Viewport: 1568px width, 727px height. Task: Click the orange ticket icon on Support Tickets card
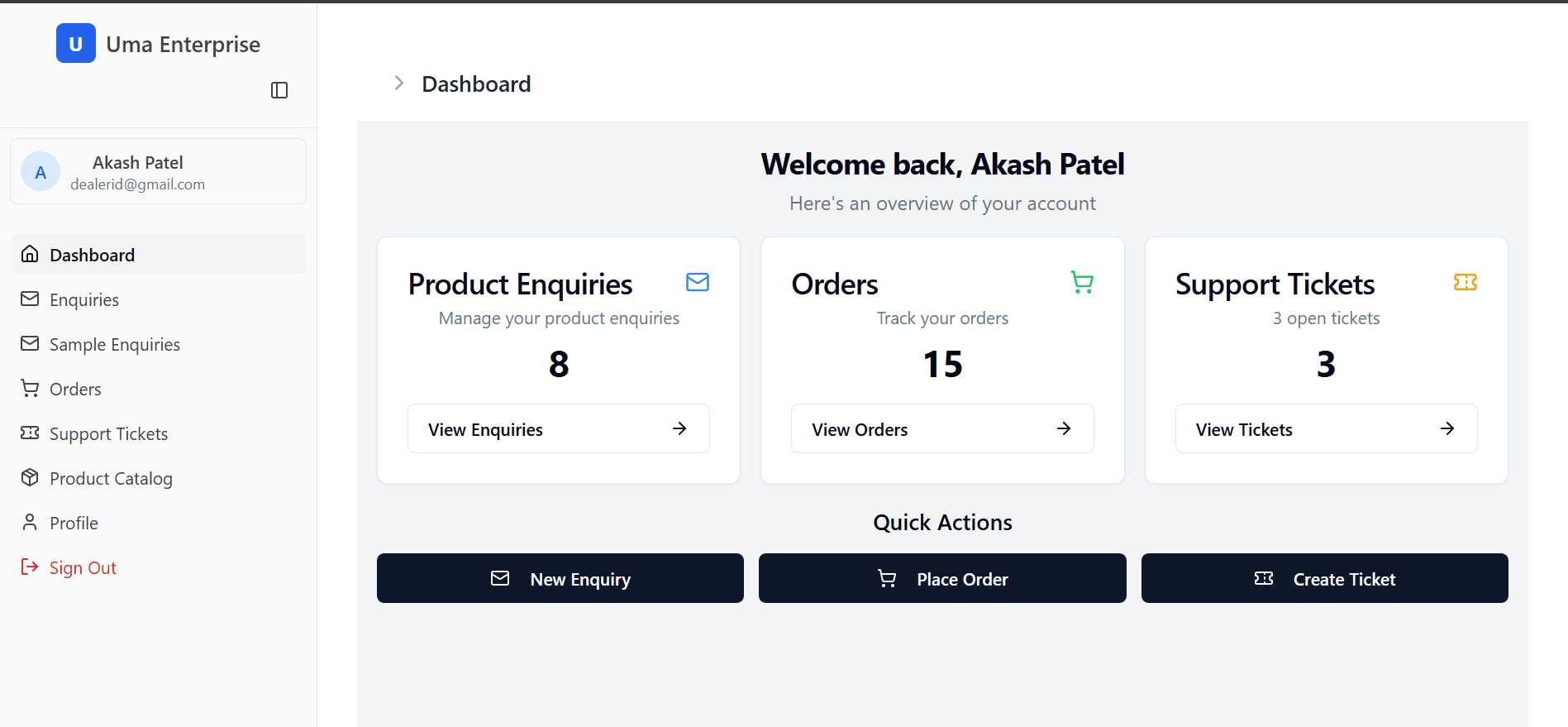coord(1466,282)
